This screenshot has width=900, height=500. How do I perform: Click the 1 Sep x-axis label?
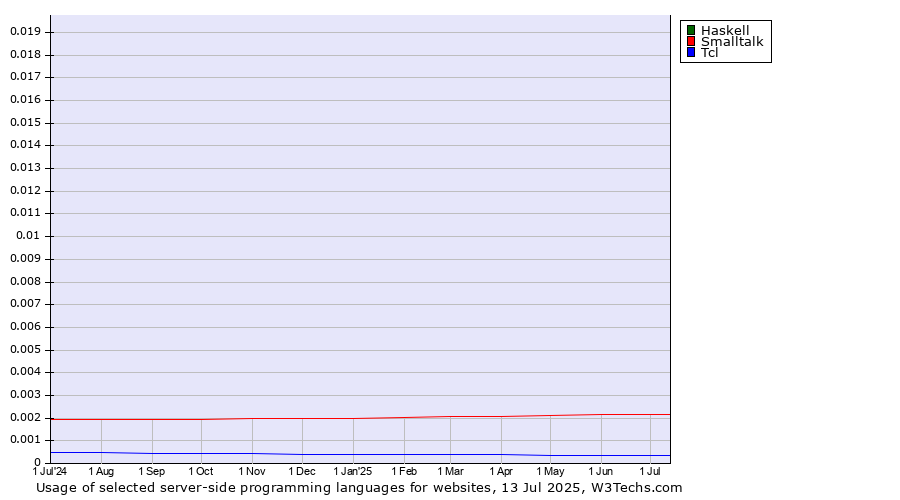[x=152, y=471]
